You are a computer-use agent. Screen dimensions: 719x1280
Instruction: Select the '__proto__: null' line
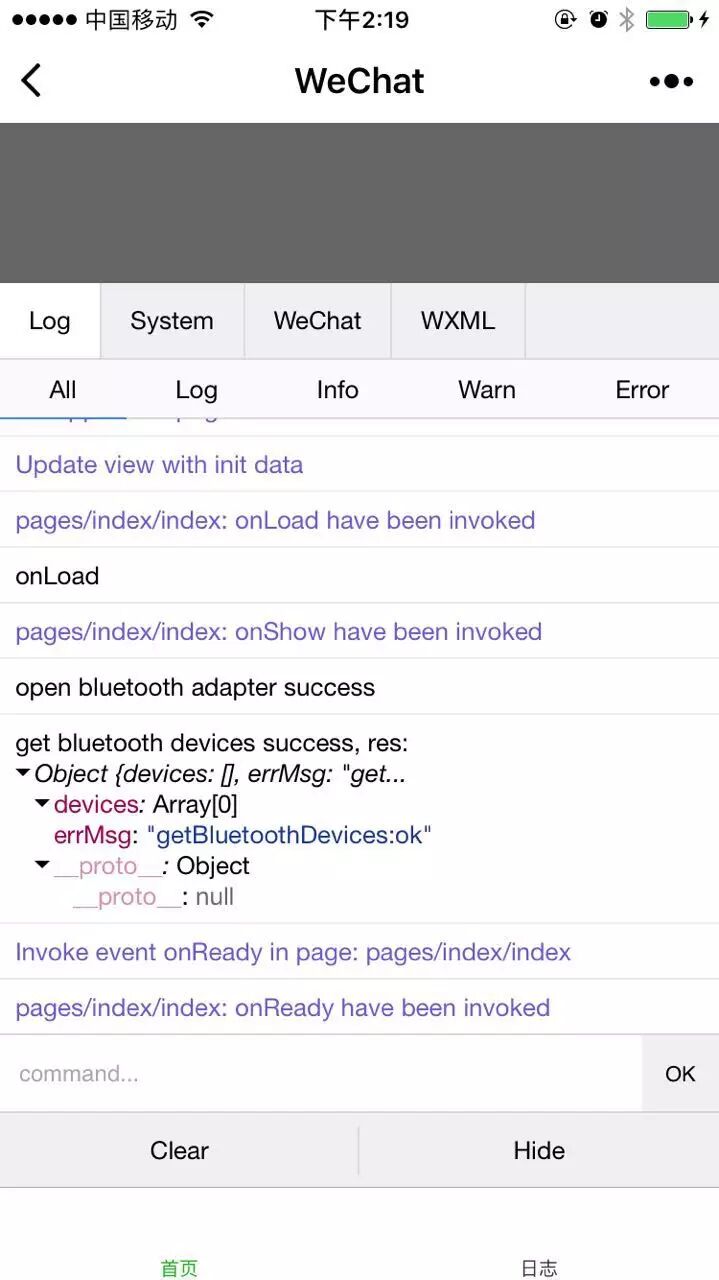153,897
